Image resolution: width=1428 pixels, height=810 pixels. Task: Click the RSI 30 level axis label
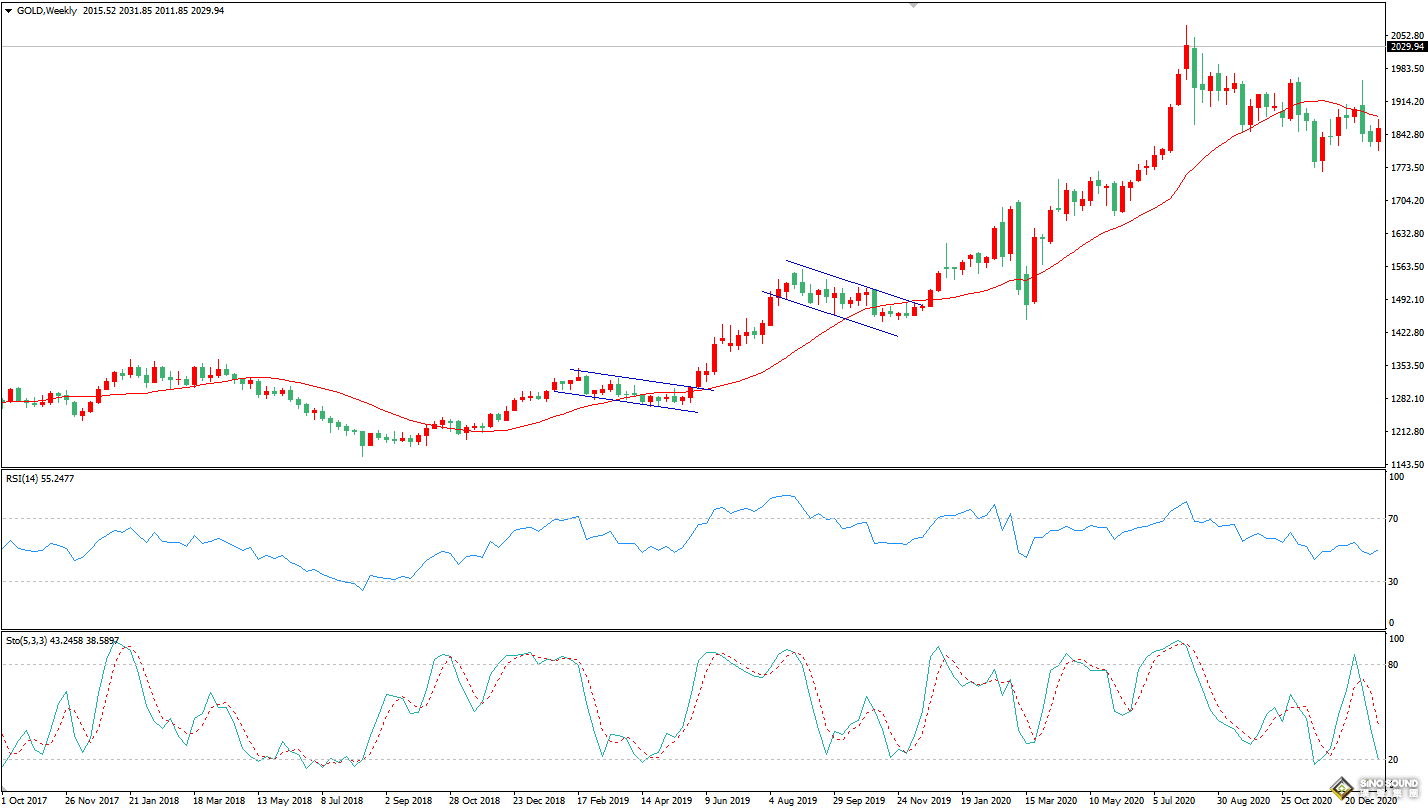pyautogui.click(x=1394, y=582)
